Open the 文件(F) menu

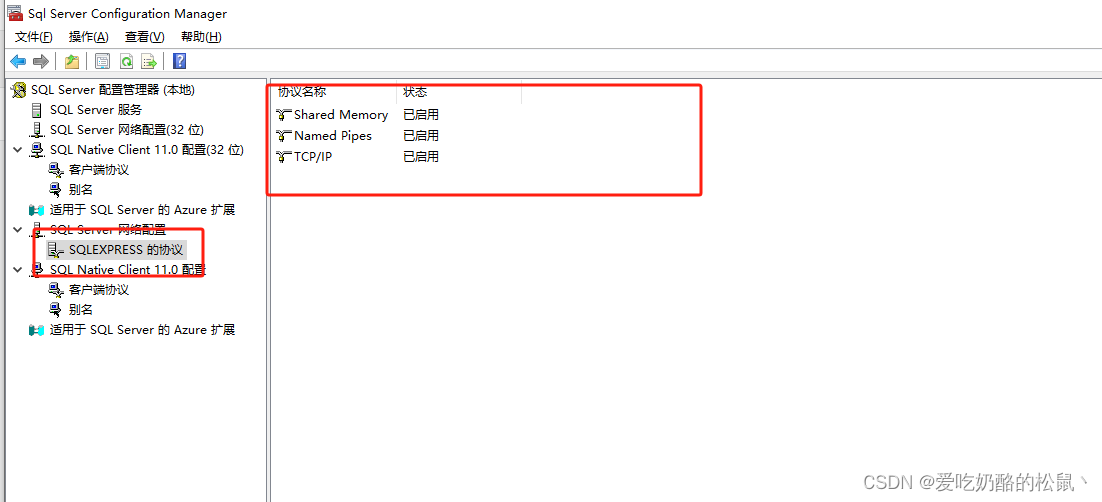(x=34, y=37)
